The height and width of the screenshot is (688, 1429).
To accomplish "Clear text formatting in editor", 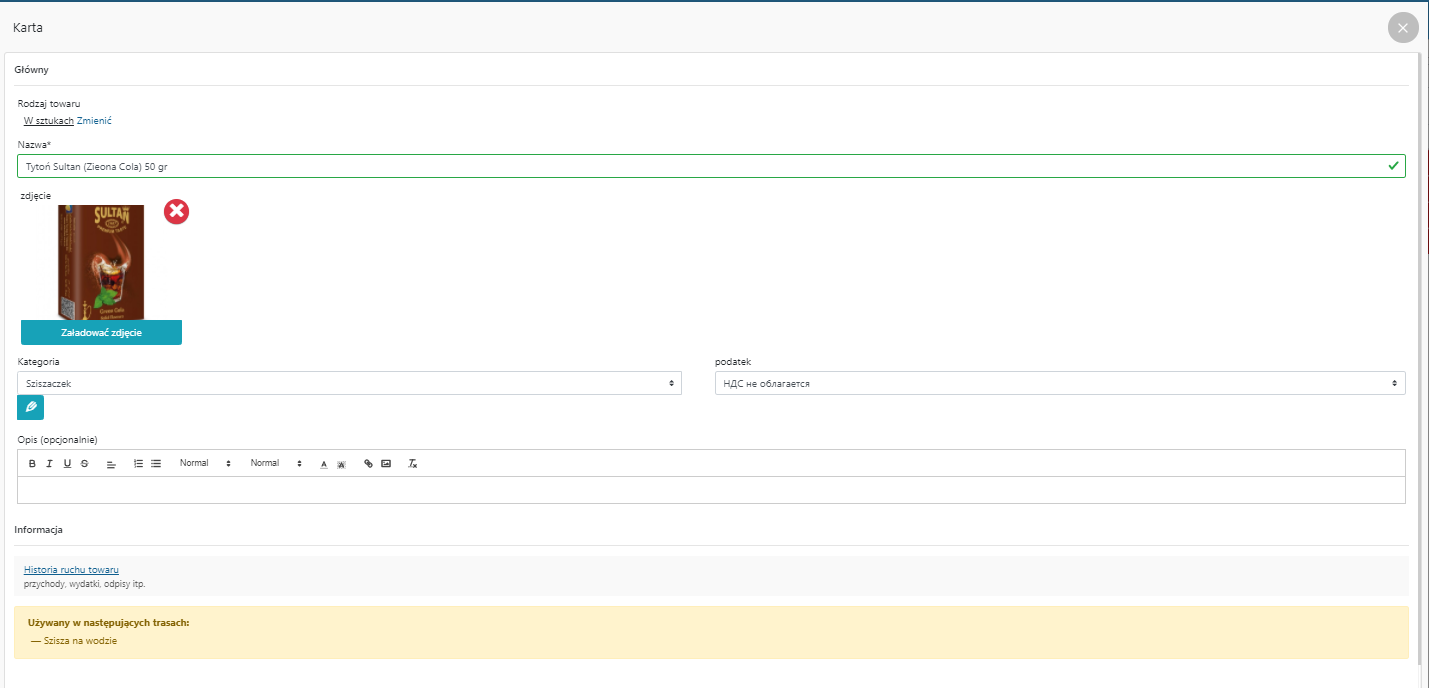I will (412, 464).
